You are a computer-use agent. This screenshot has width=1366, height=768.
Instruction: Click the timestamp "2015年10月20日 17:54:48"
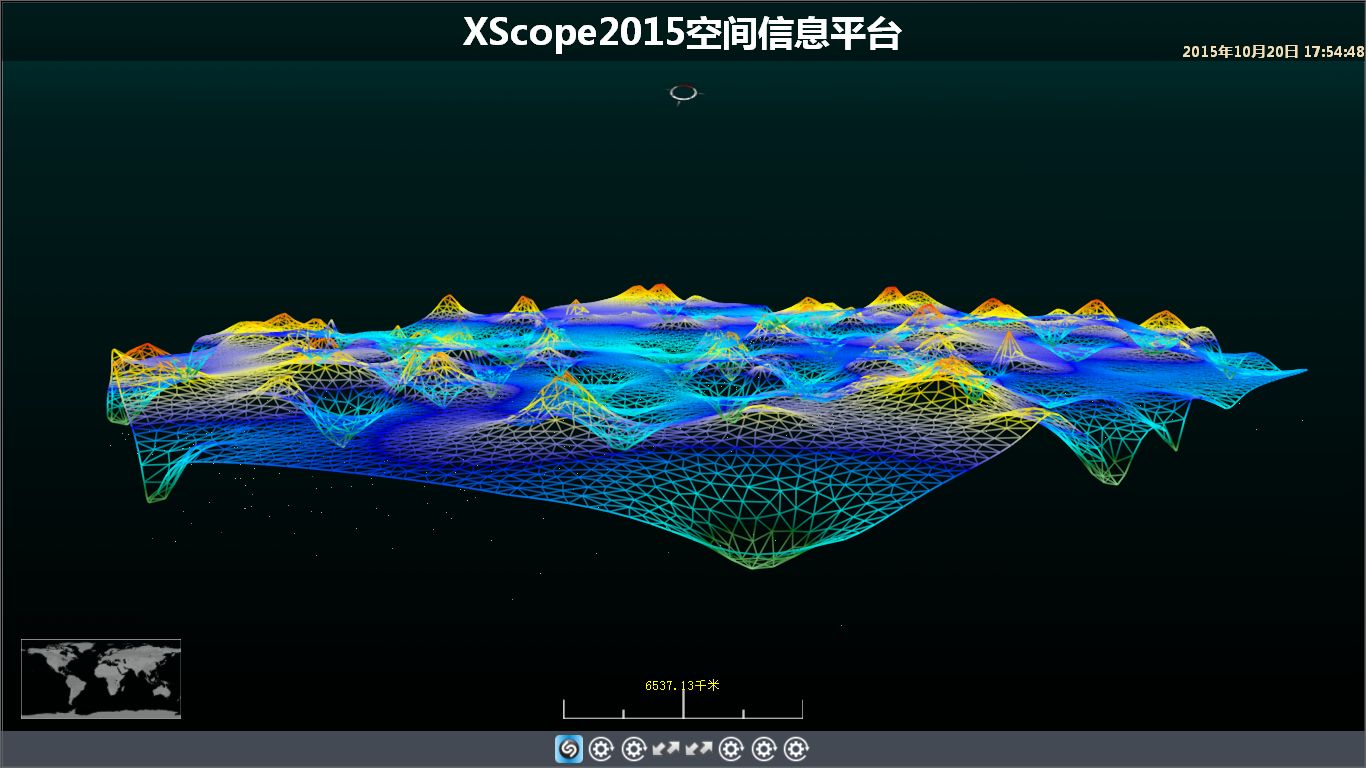point(1273,51)
